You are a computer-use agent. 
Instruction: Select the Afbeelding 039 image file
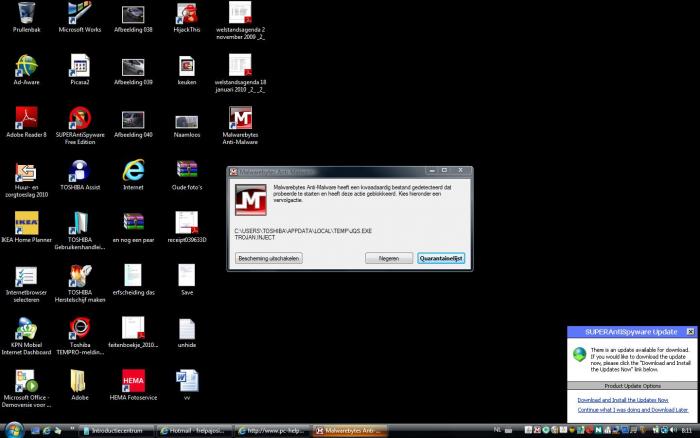[x=133, y=71]
